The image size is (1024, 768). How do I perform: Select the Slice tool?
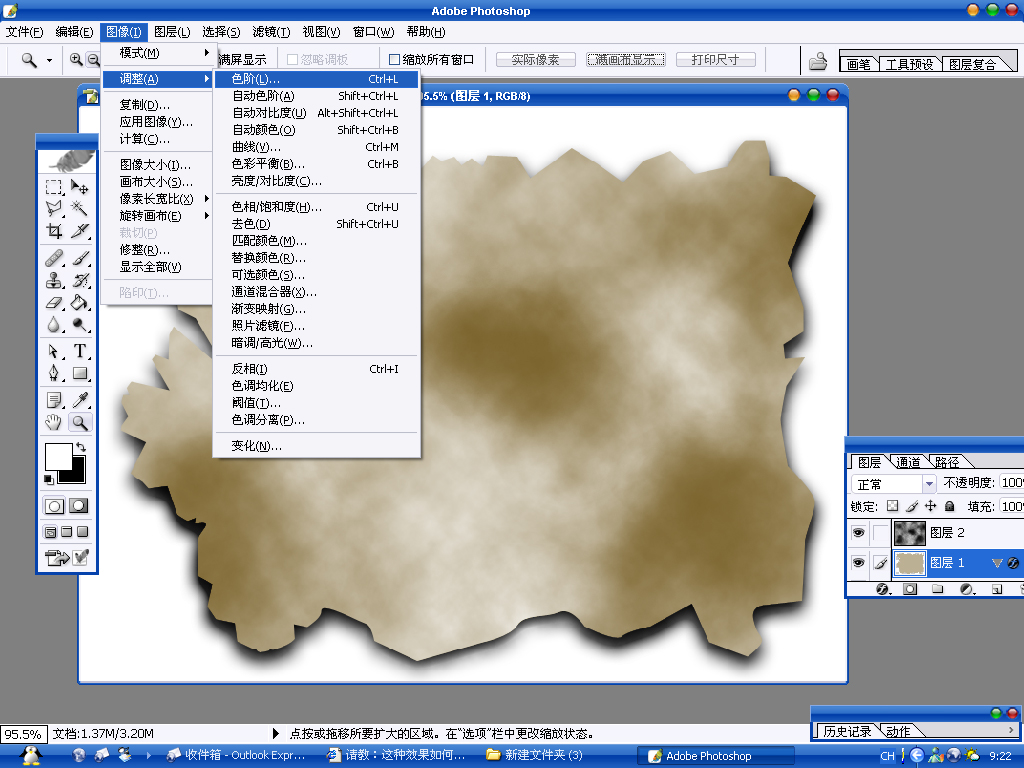(x=80, y=230)
